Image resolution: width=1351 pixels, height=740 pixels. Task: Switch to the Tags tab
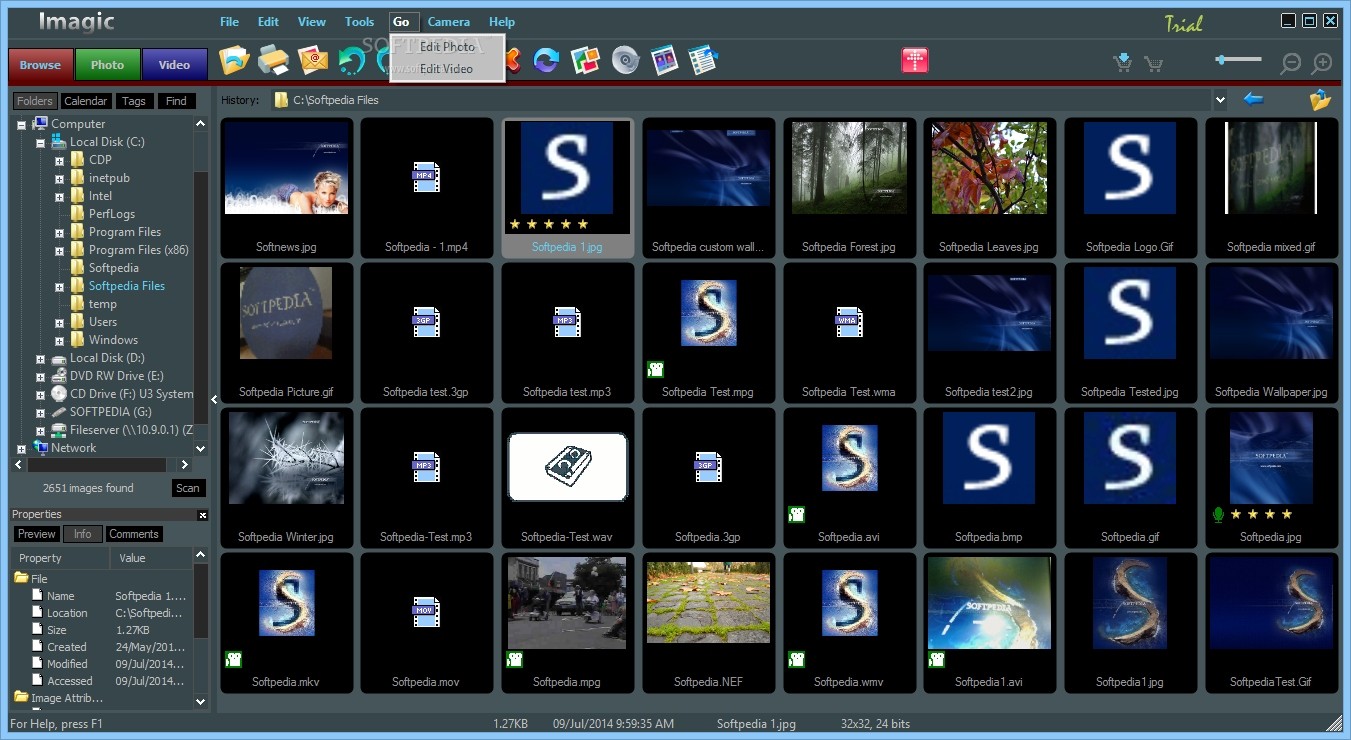pos(134,101)
